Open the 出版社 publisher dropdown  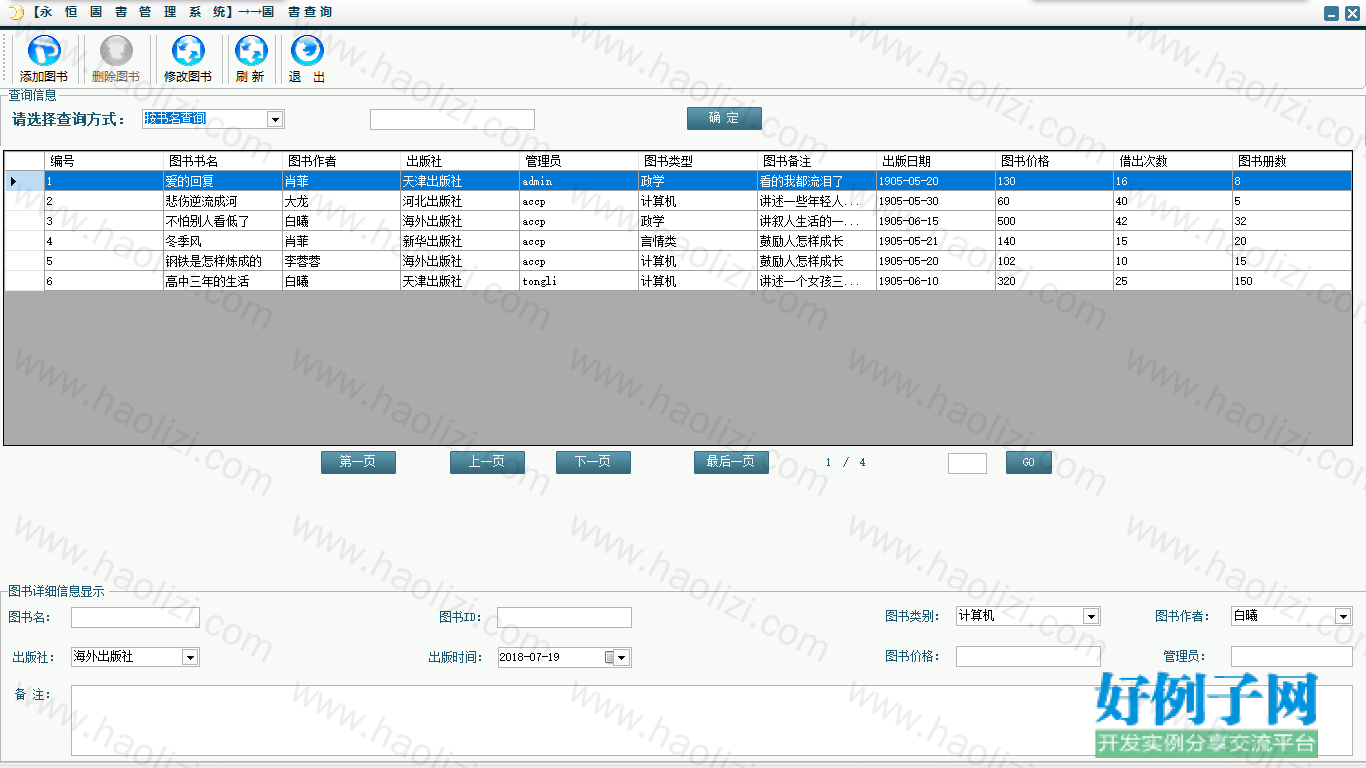pyautogui.click(x=190, y=657)
